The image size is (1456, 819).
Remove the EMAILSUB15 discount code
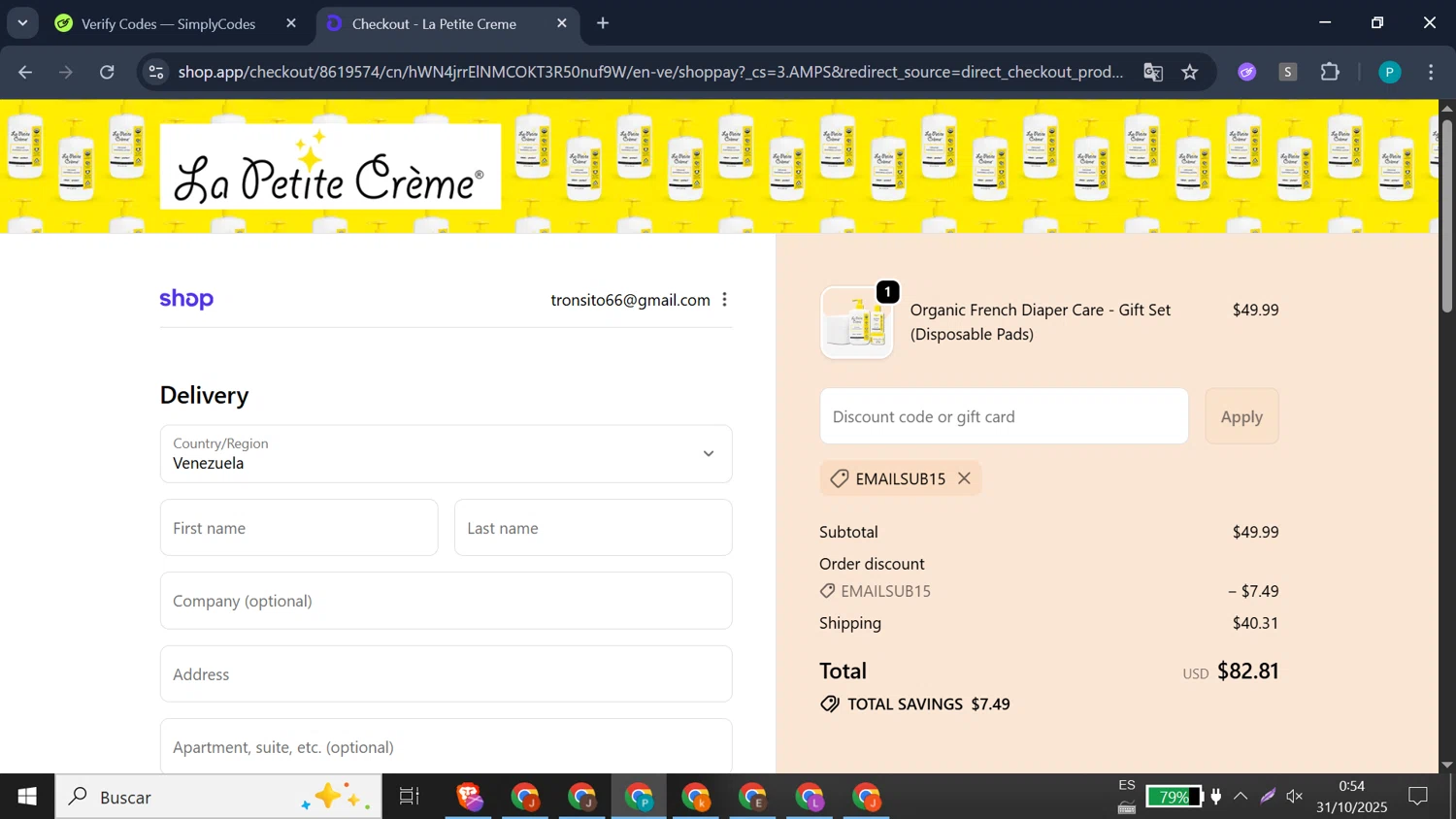(964, 478)
